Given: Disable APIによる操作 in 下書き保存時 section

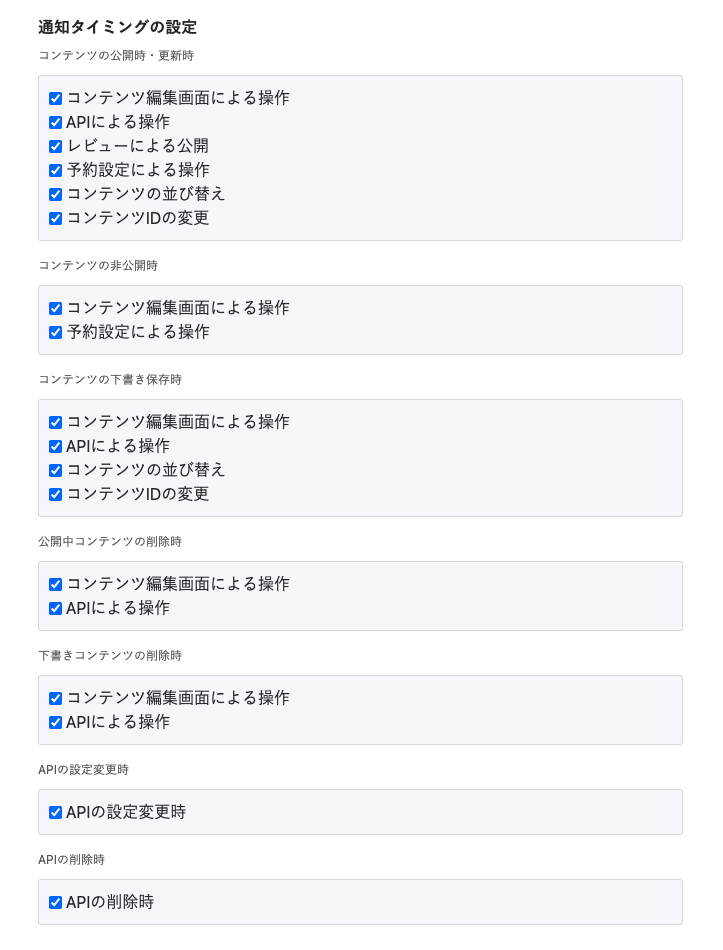Looking at the screenshot, I should 56,447.
